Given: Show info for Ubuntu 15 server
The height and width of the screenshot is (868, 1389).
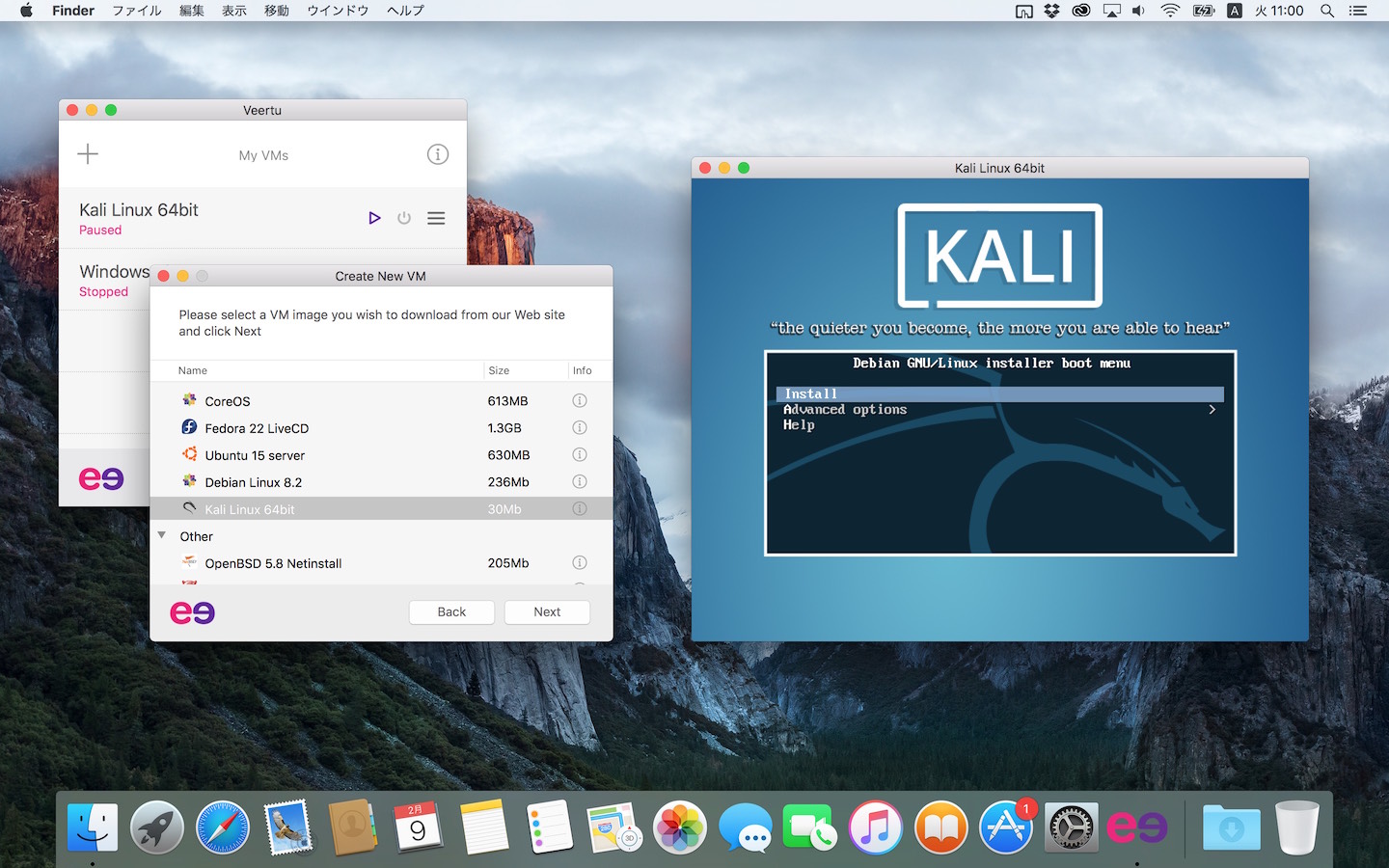Looking at the screenshot, I should [580, 454].
